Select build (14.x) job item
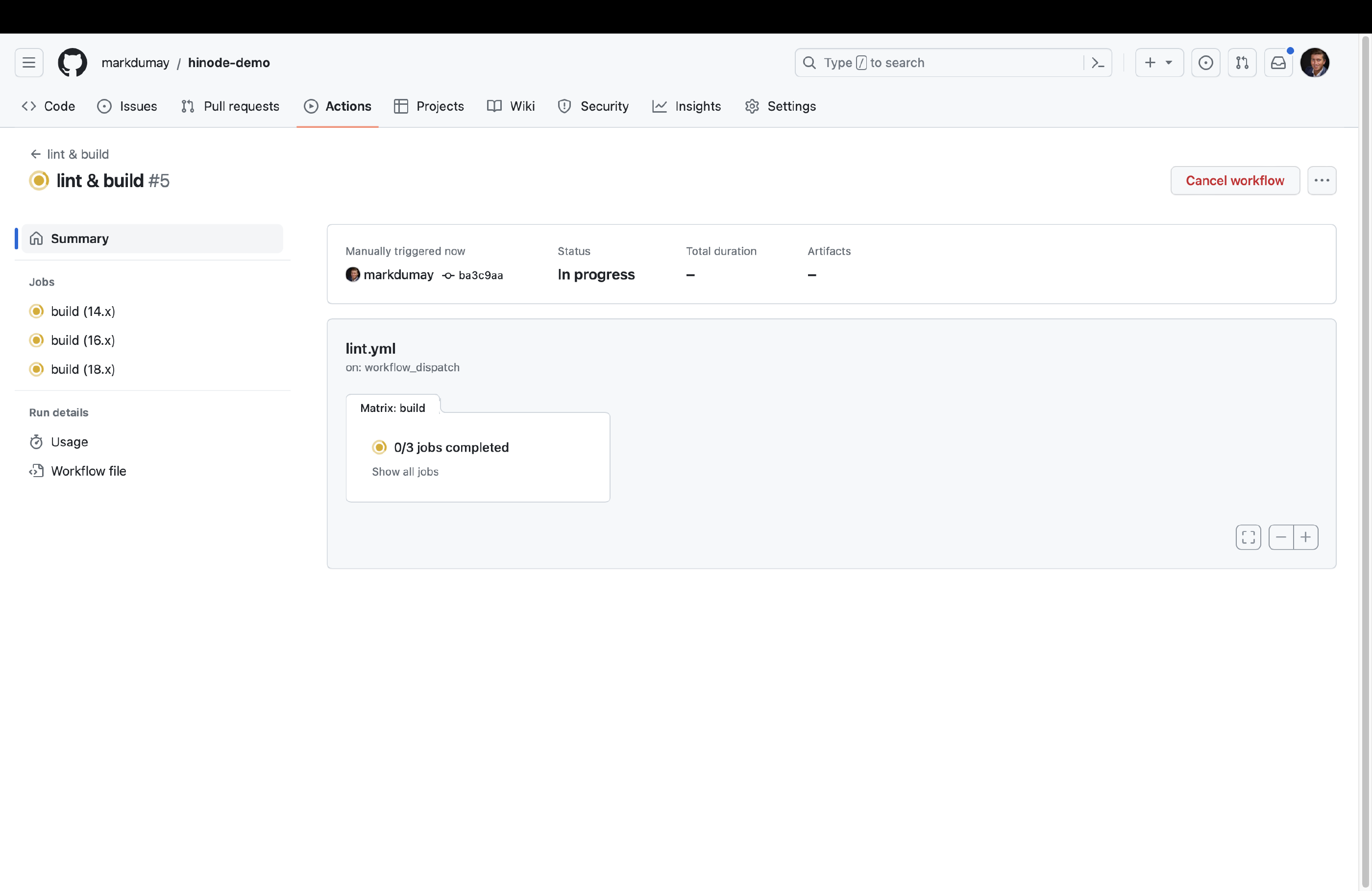Viewport: 1372px width, 891px height. click(x=83, y=310)
